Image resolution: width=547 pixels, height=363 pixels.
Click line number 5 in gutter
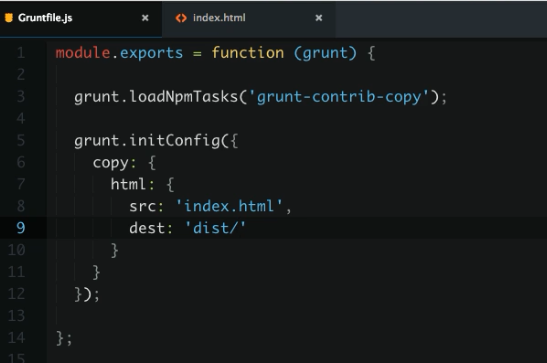(21, 141)
